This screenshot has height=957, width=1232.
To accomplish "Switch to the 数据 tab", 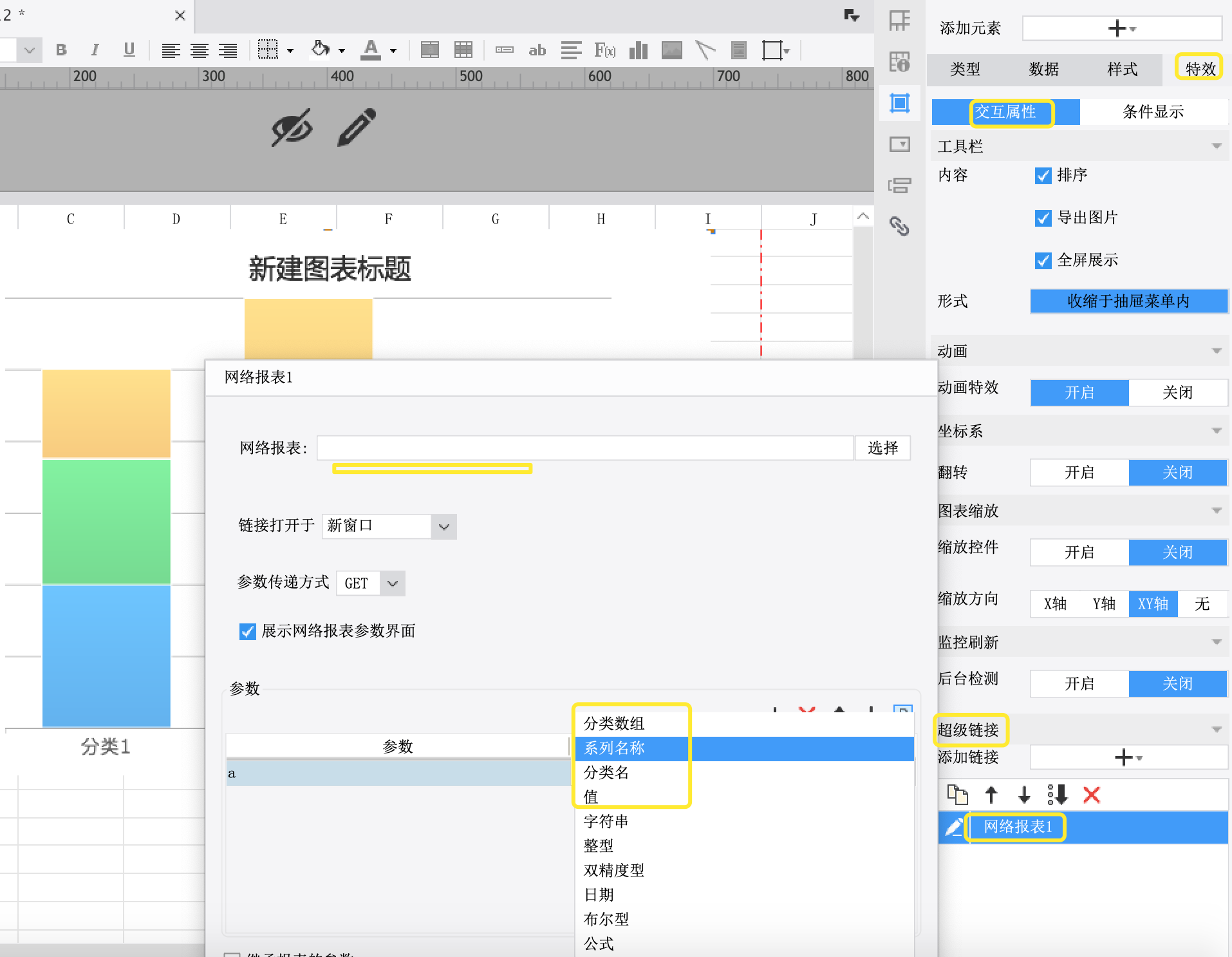I will [1043, 70].
